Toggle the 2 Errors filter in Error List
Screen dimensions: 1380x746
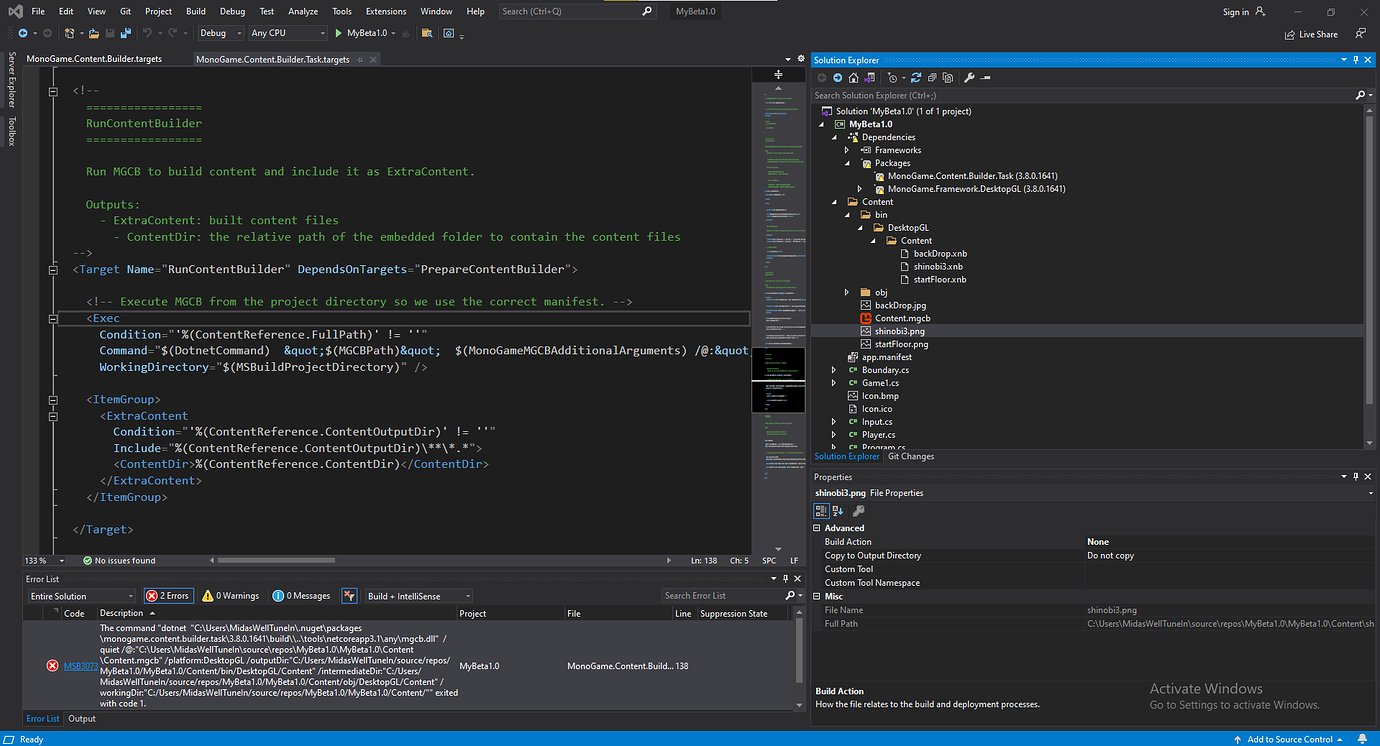[168, 595]
